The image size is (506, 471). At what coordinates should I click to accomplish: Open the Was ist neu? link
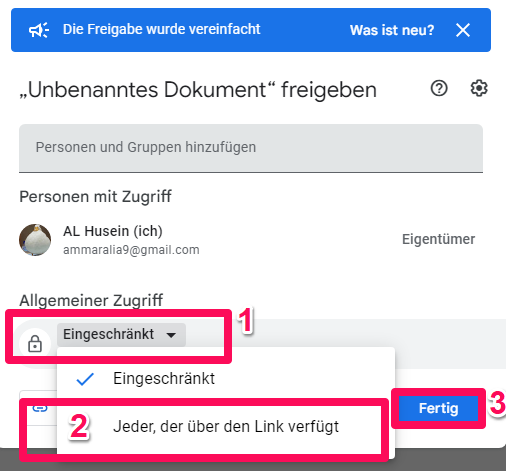pyautogui.click(x=392, y=30)
